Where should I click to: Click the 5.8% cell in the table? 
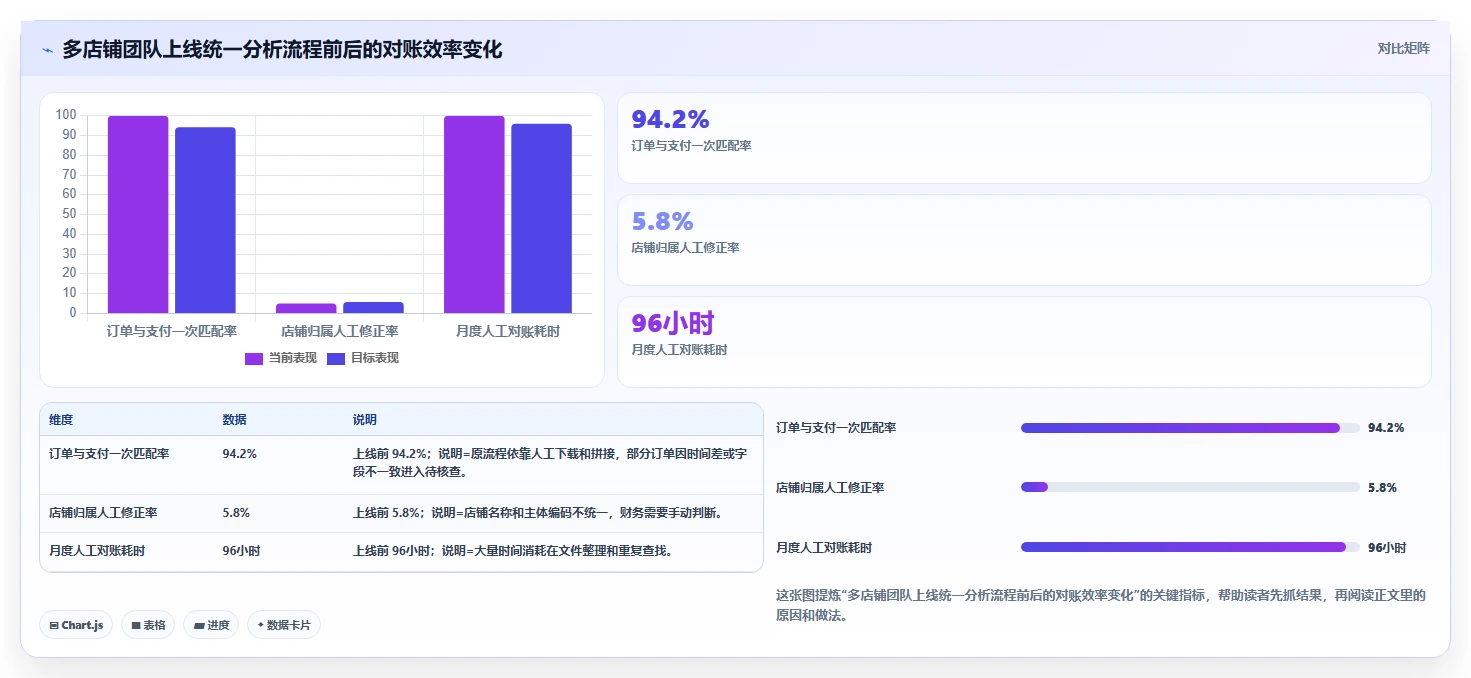(x=236, y=513)
